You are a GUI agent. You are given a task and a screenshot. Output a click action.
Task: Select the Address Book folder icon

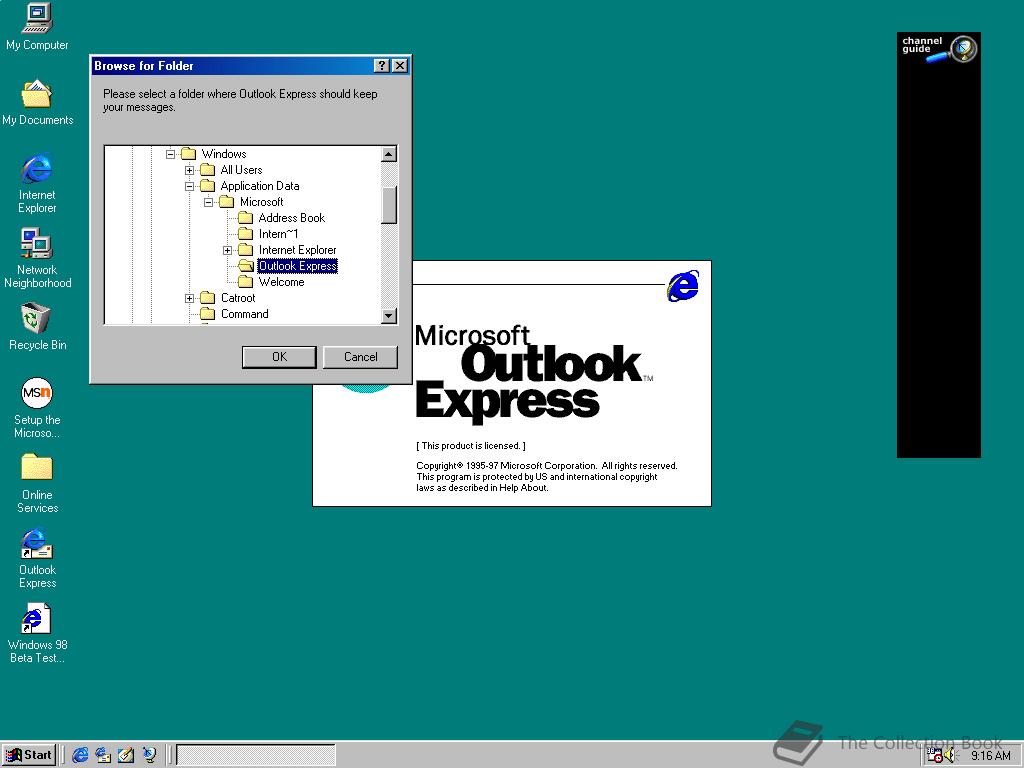(246, 218)
